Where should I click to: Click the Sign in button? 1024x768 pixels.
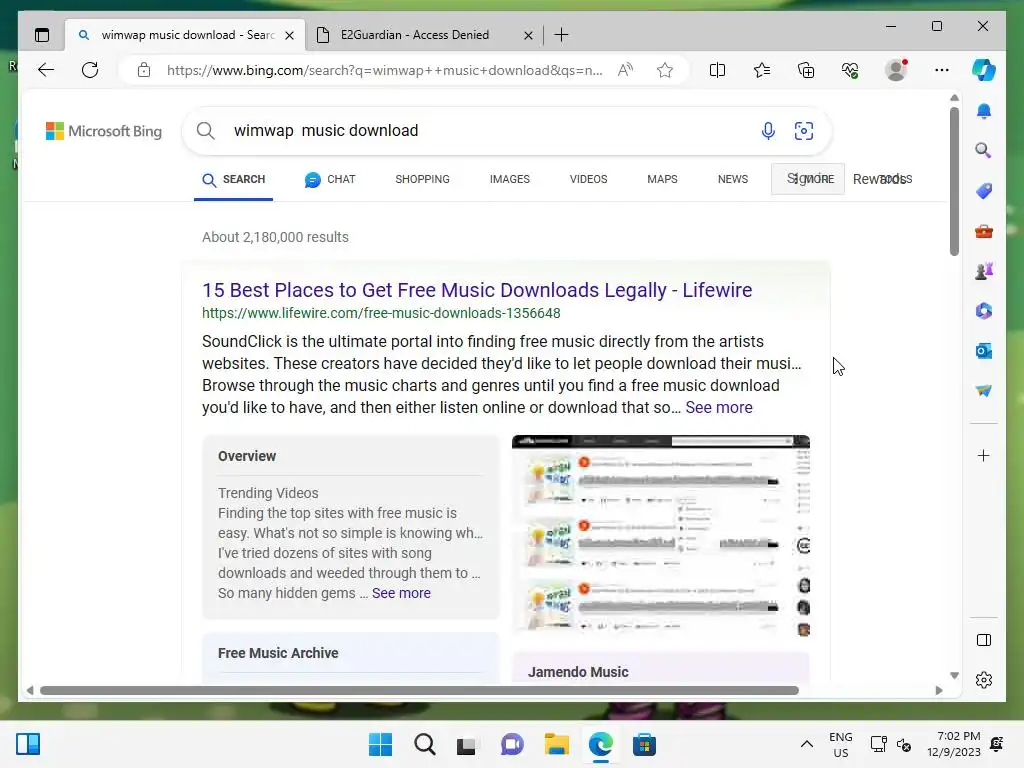click(808, 179)
